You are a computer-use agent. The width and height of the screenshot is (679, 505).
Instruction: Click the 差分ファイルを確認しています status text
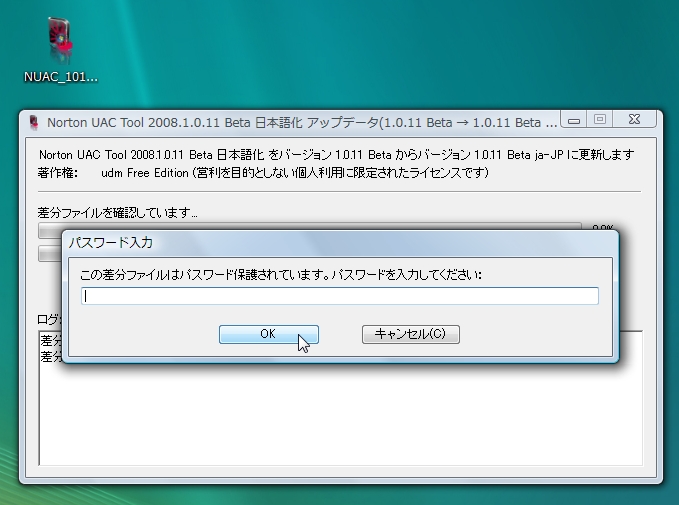click(117, 213)
